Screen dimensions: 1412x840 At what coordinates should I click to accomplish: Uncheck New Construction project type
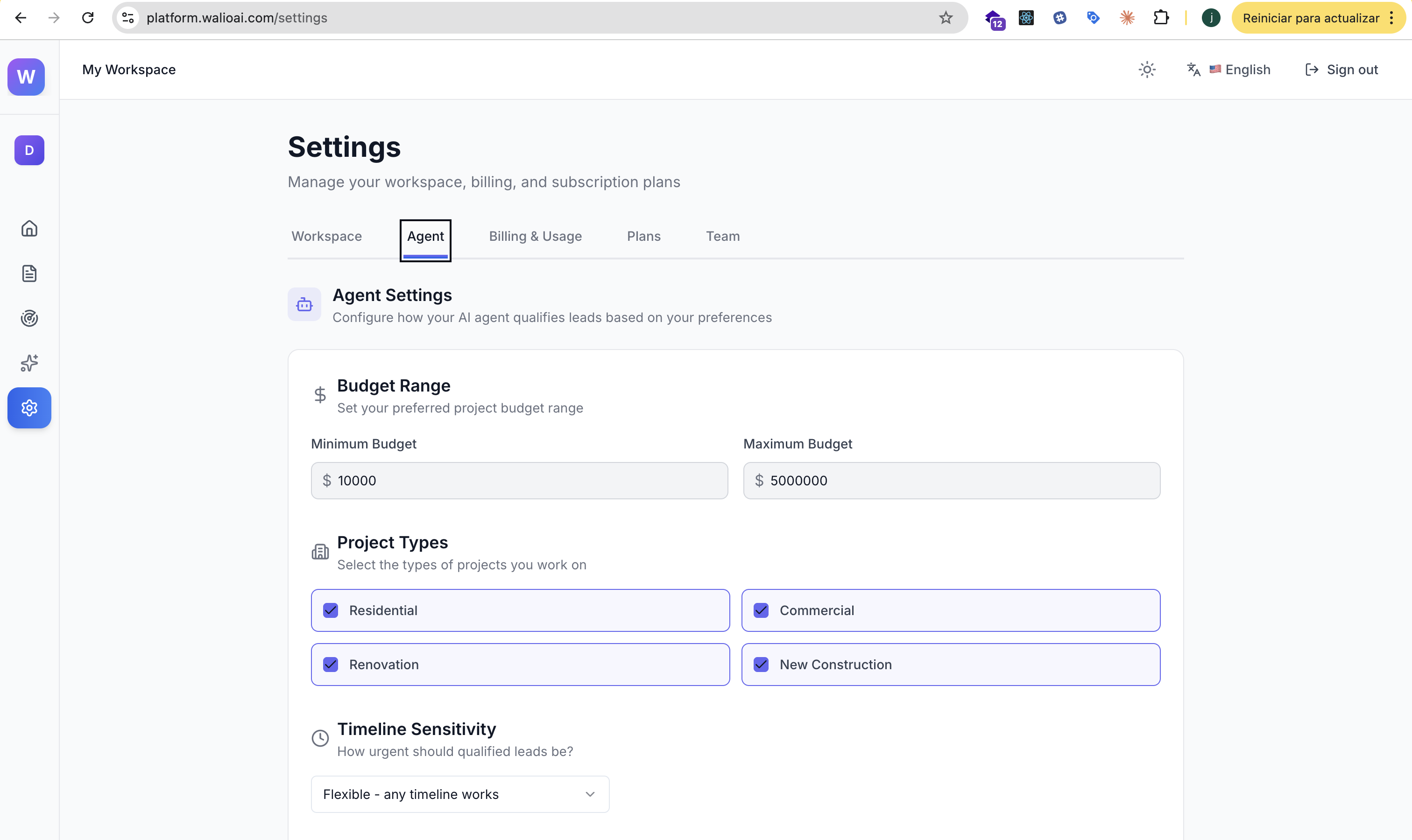(761, 665)
